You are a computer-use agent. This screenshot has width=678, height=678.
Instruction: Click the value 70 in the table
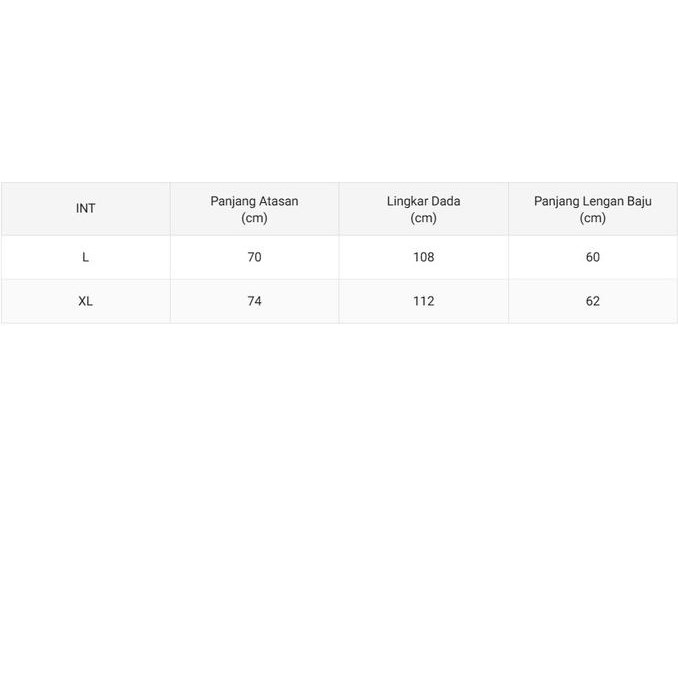coord(254,257)
